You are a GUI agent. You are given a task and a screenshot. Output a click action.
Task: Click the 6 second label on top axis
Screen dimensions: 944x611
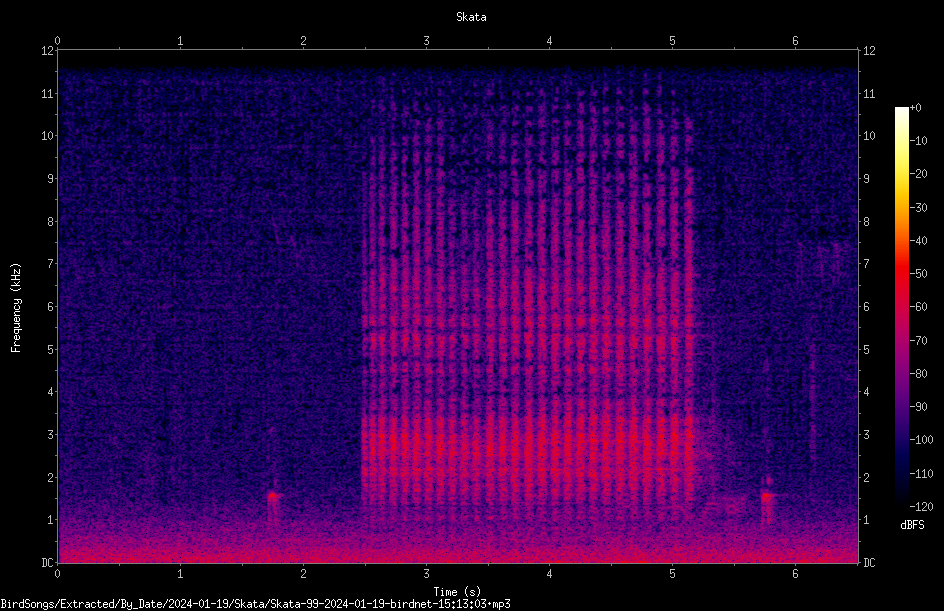(x=795, y=41)
